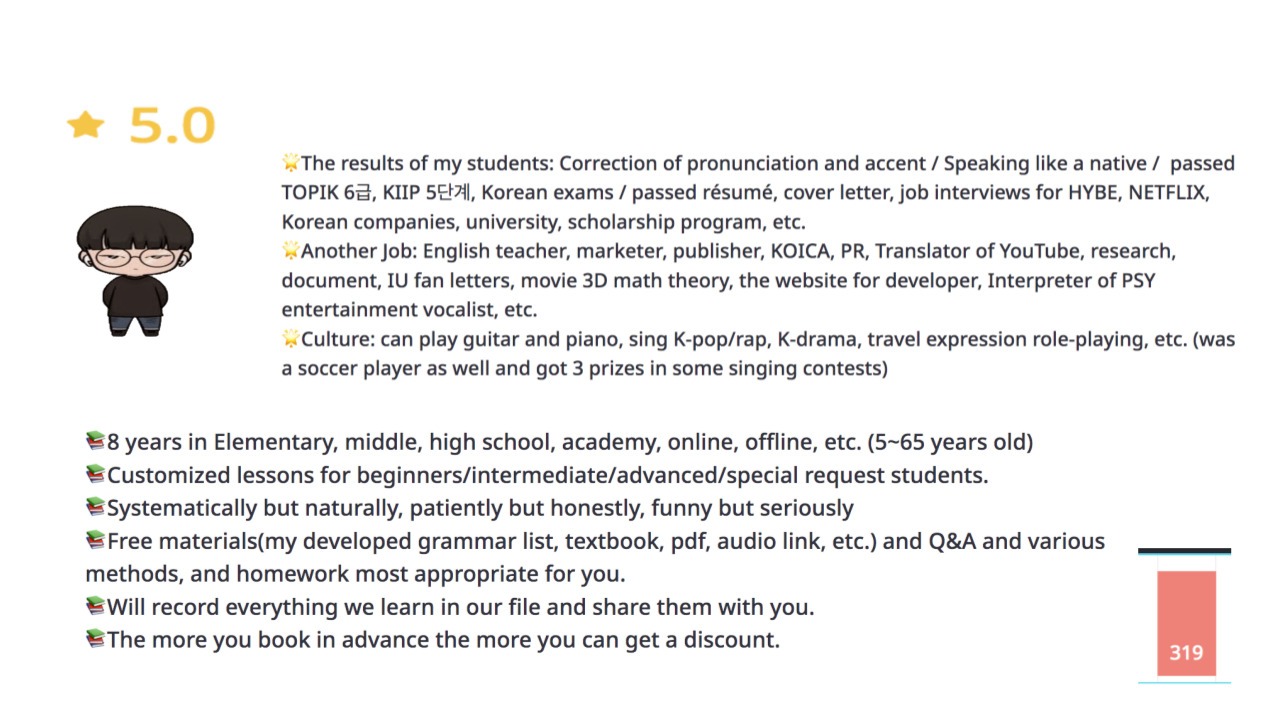Image resolution: width=1280 pixels, height=714 pixels.
Task: Click the dark line above the red bar
Action: (x=1184, y=551)
